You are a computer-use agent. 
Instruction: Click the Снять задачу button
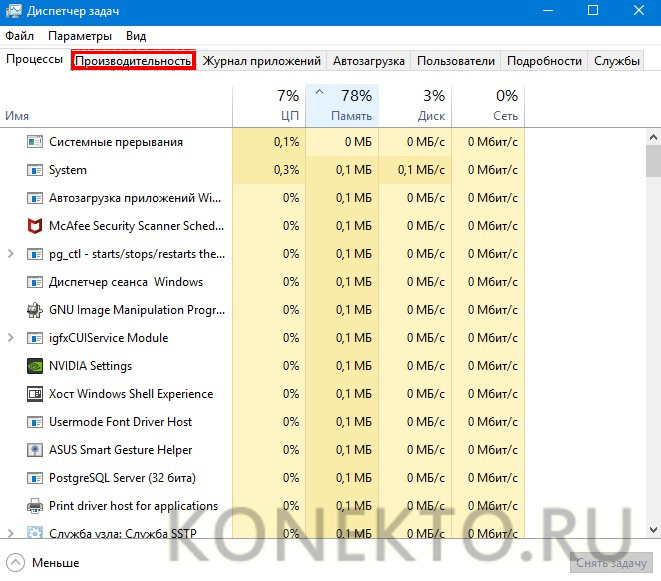pyautogui.click(x=611, y=563)
